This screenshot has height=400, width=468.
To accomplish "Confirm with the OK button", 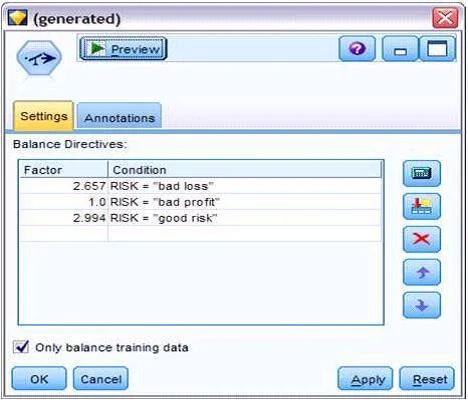I will [39, 378].
